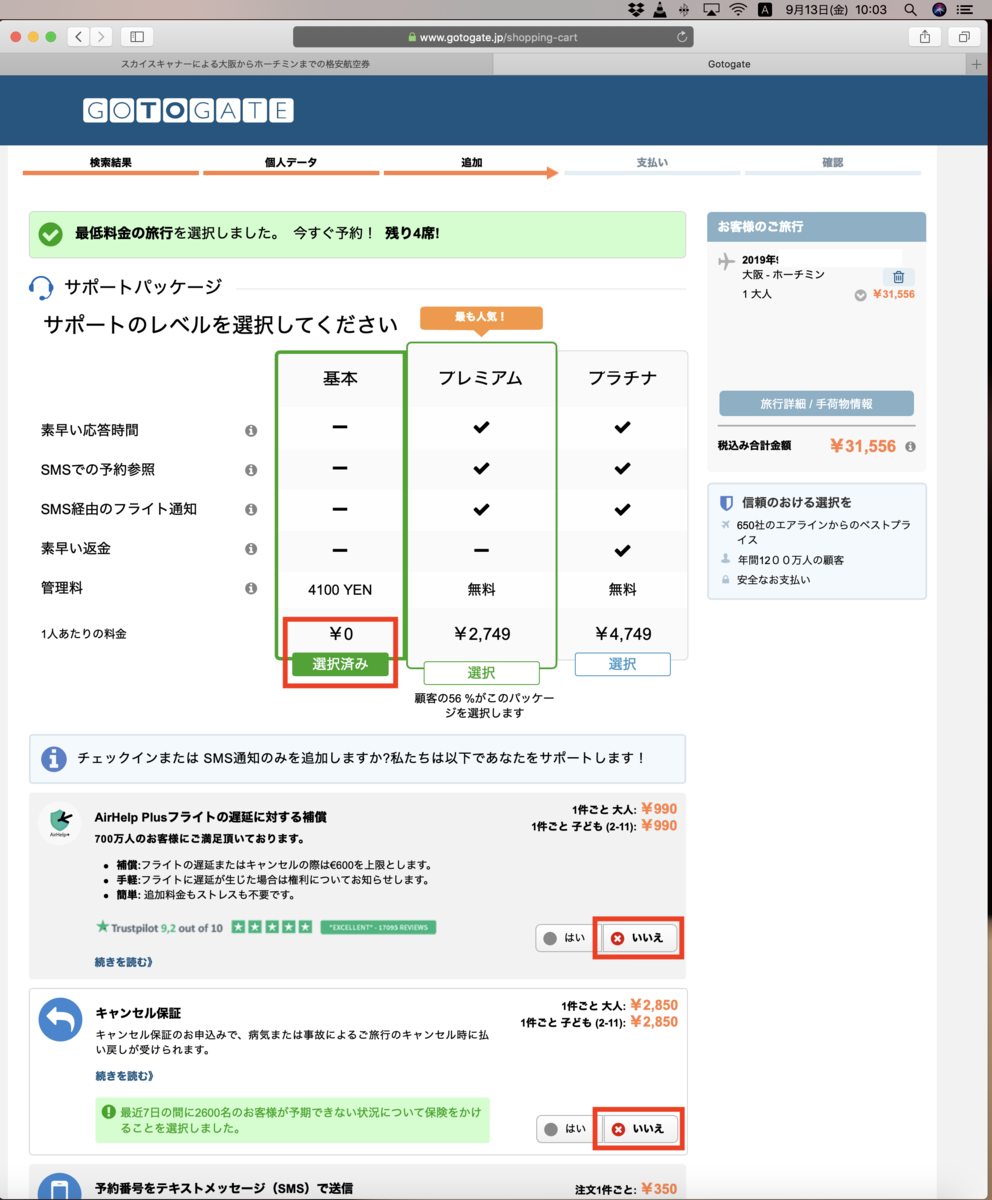Image resolution: width=992 pixels, height=1200 pixels.
Task: Go to 確認 step
Action: coord(832,163)
